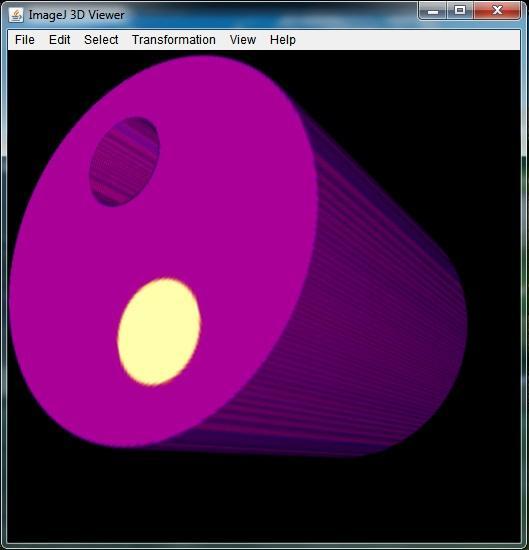The image size is (529, 550).
Task: Click the Java icon in the title bar
Action: pyautogui.click(x=16, y=15)
